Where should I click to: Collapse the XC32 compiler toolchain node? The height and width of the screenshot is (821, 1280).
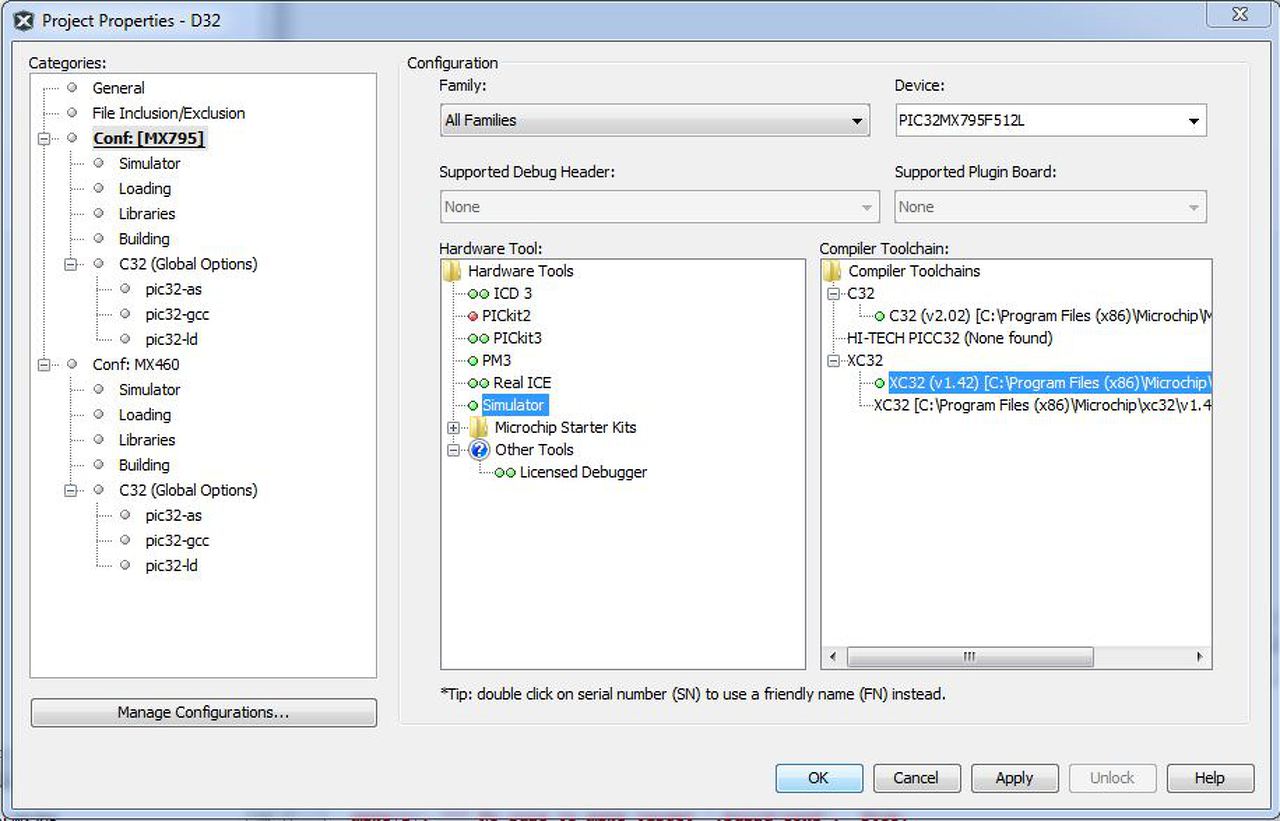point(833,361)
